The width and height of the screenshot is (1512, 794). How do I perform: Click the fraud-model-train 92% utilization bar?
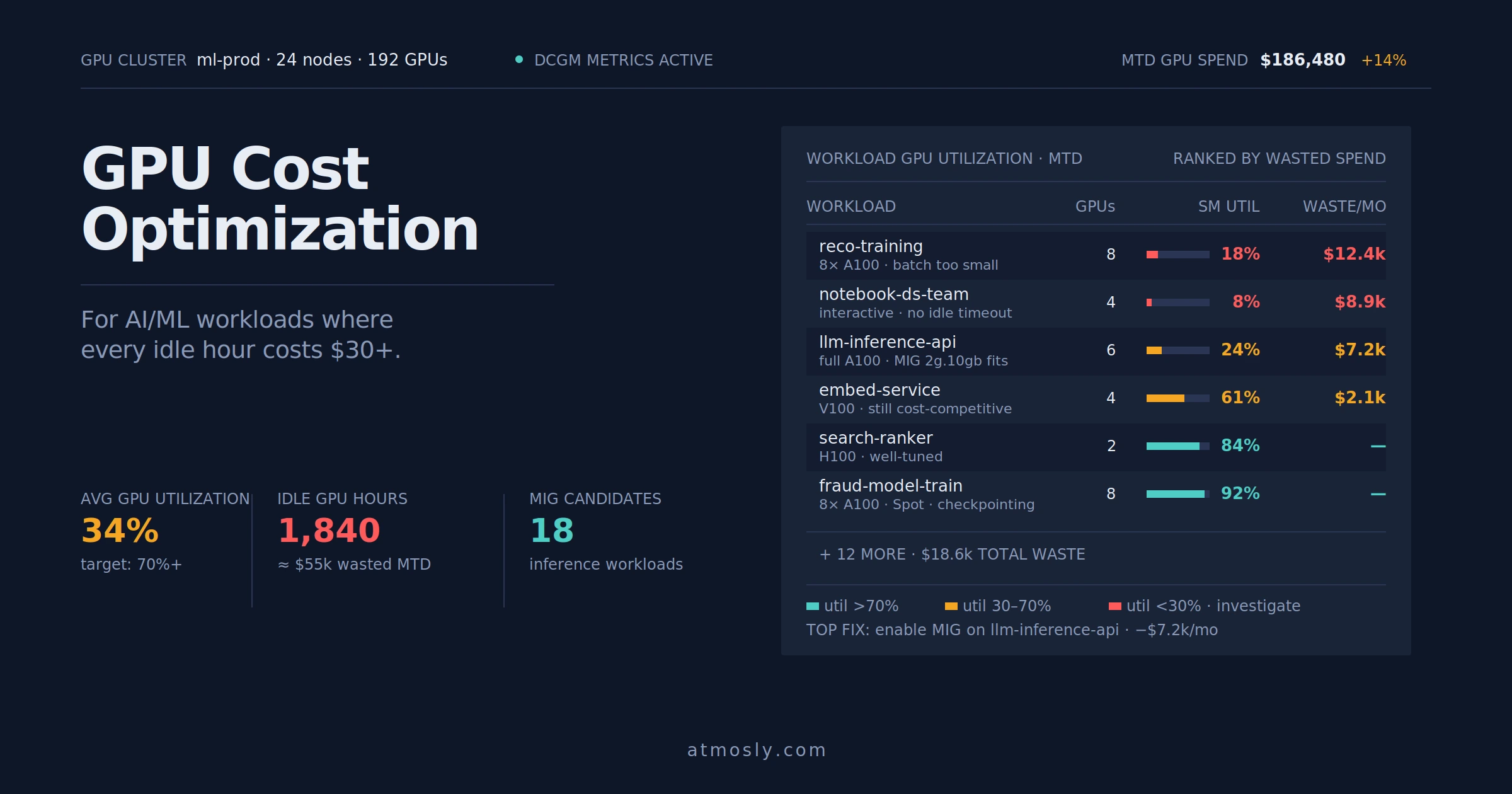tap(1178, 494)
